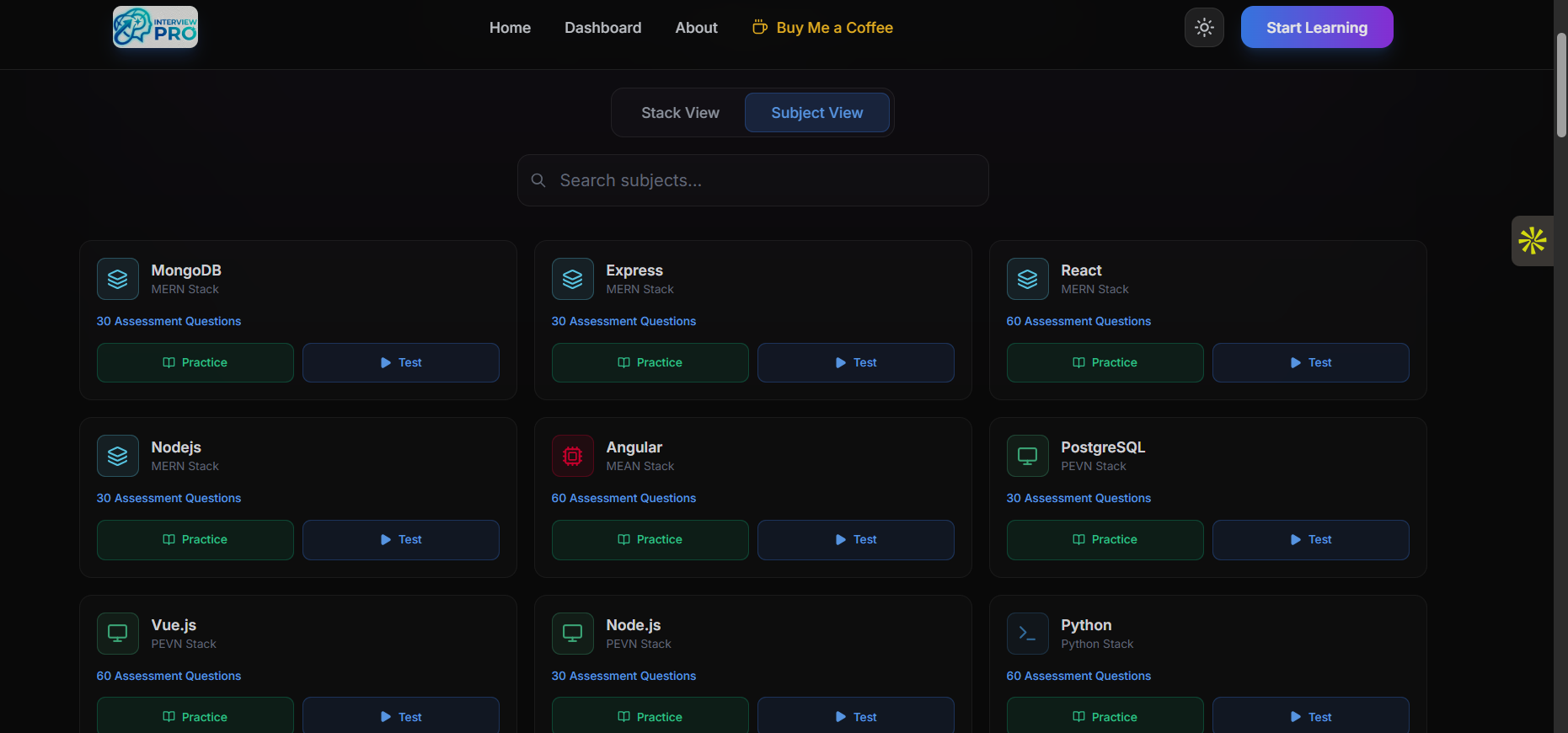Focus the Search subjects input field
Image resolution: width=1568 pixels, height=733 pixels.
point(753,180)
